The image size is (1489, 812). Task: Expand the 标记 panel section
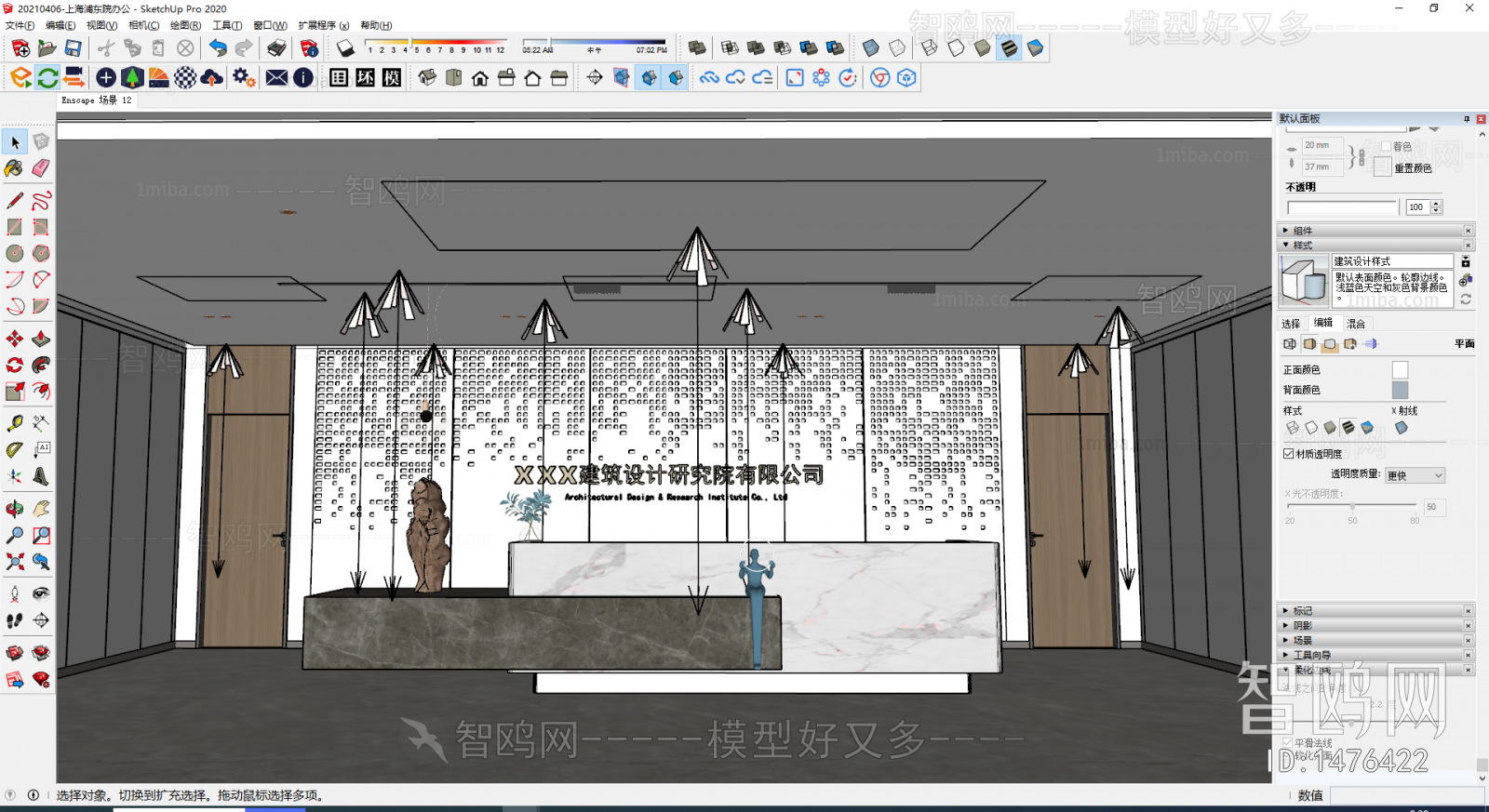tap(1375, 610)
